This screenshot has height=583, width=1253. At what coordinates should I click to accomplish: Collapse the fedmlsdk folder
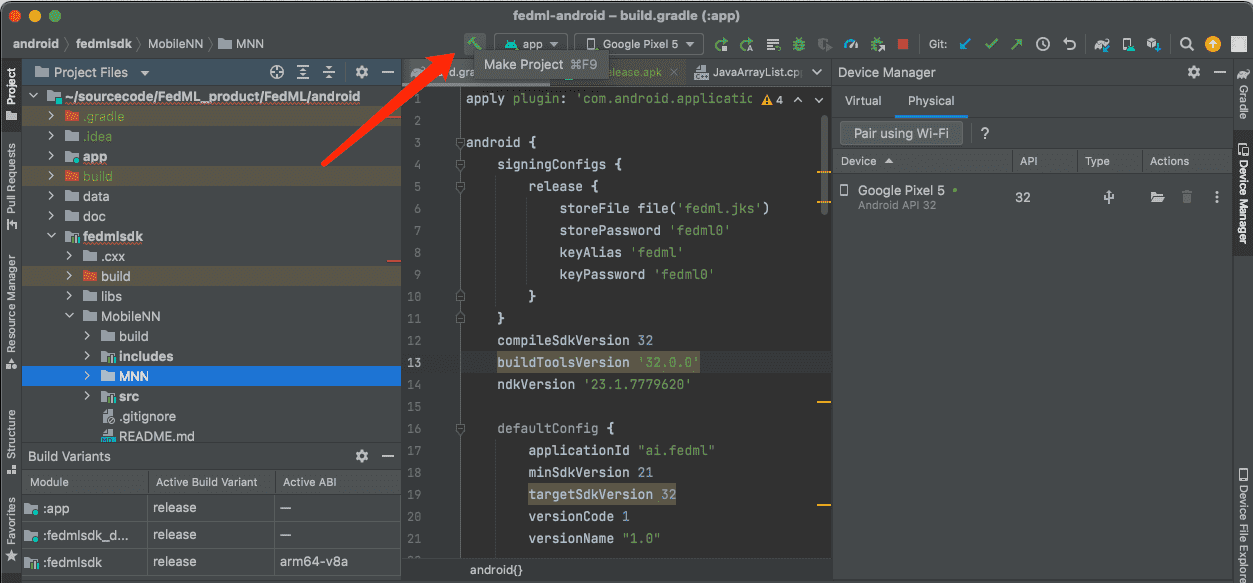51,236
